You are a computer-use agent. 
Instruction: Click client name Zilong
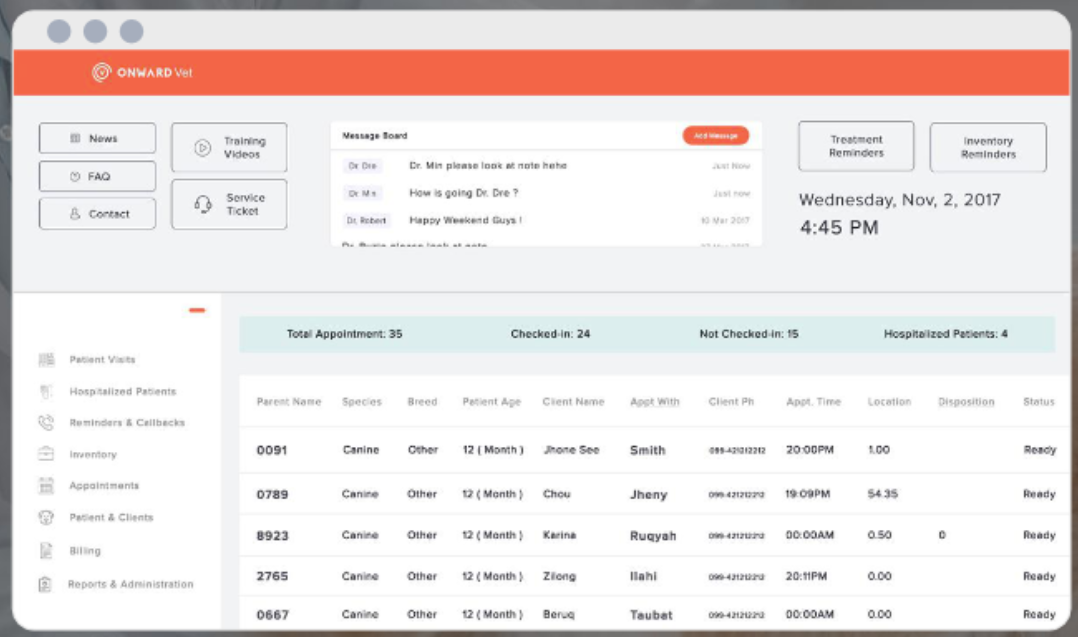pos(560,577)
